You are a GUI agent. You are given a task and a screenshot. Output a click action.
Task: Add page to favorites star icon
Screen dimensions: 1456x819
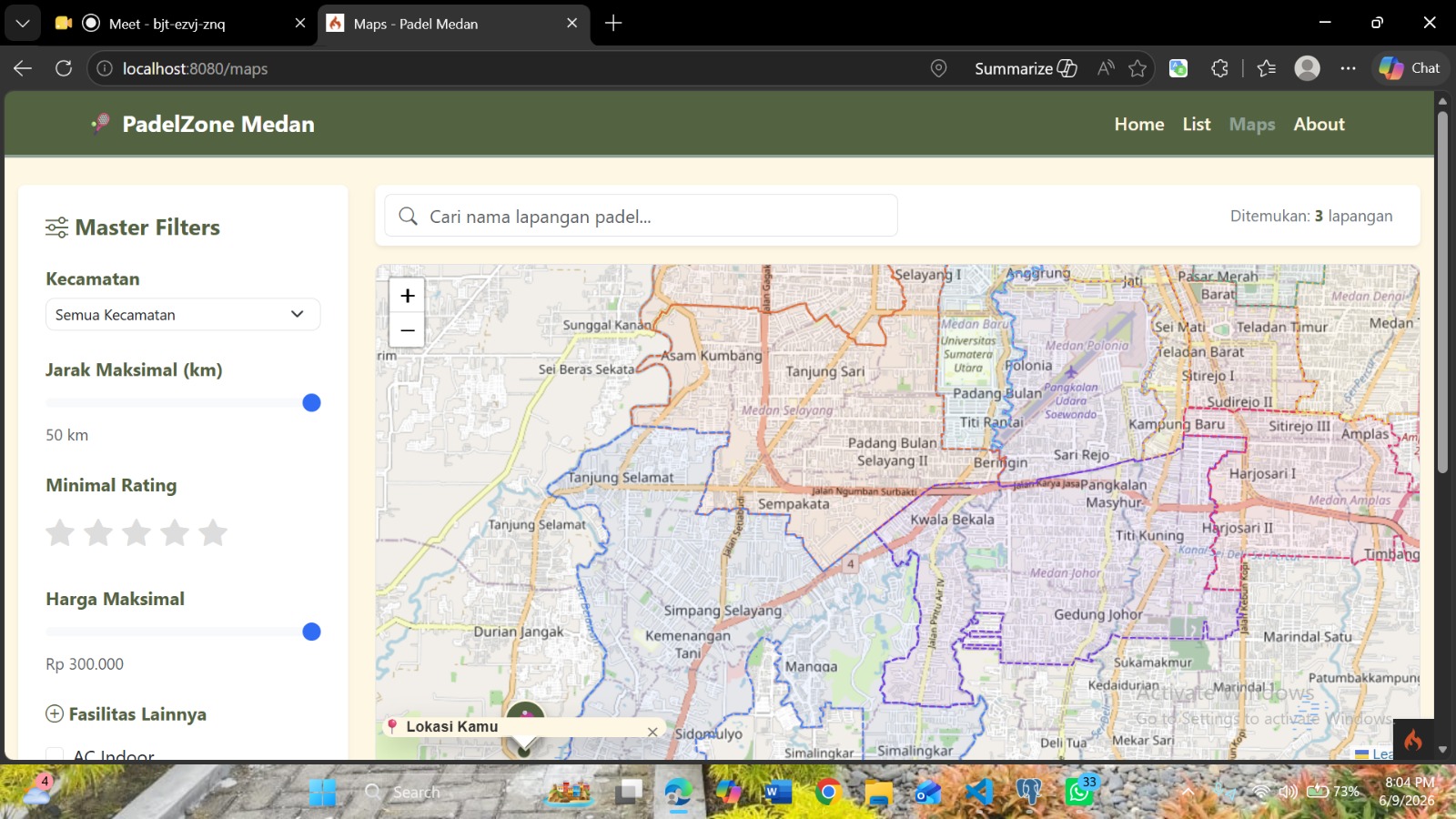click(x=1137, y=68)
